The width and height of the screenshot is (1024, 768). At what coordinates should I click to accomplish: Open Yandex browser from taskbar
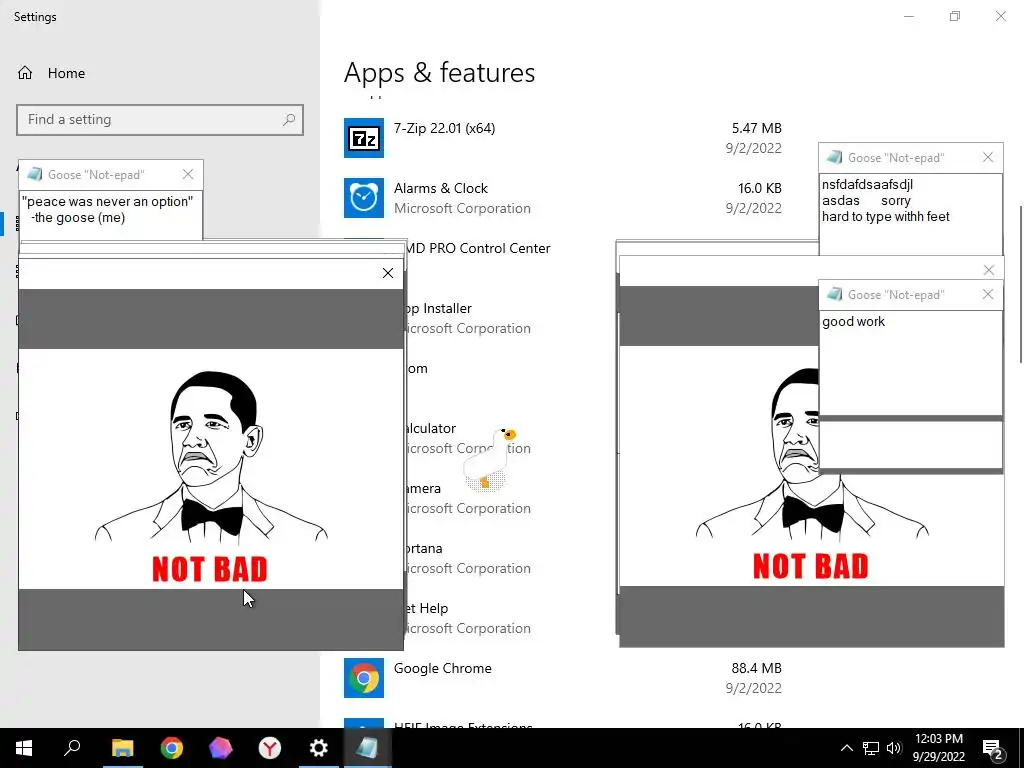270,748
